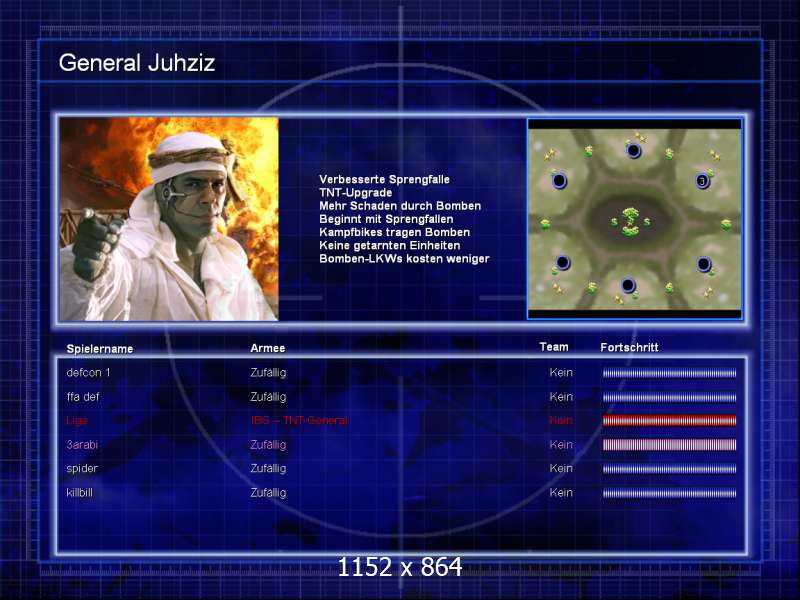Click 'Zufällig' army in spider row
The image size is (800, 600).
tap(268, 469)
